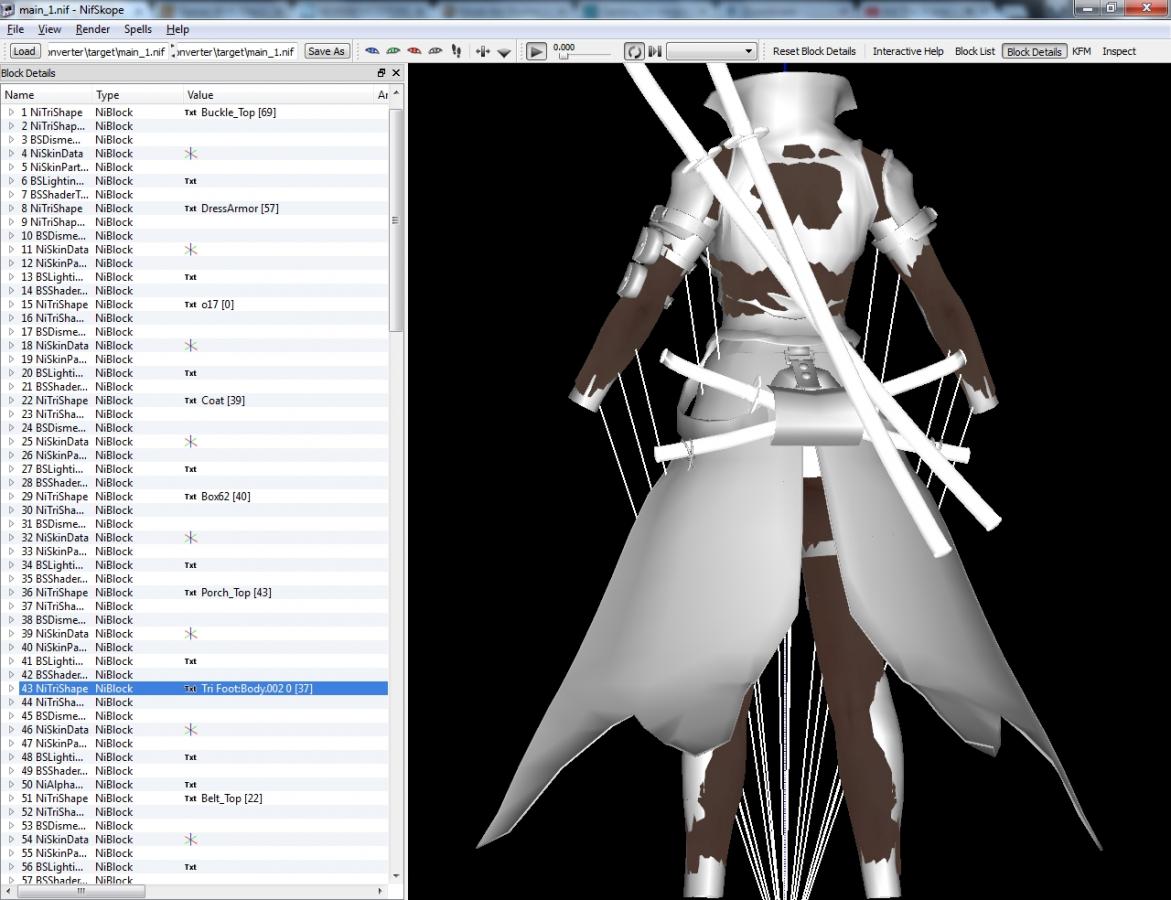Toggle the KFM panel
Image resolution: width=1171 pixels, height=900 pixels.
tap(1081, 51)
